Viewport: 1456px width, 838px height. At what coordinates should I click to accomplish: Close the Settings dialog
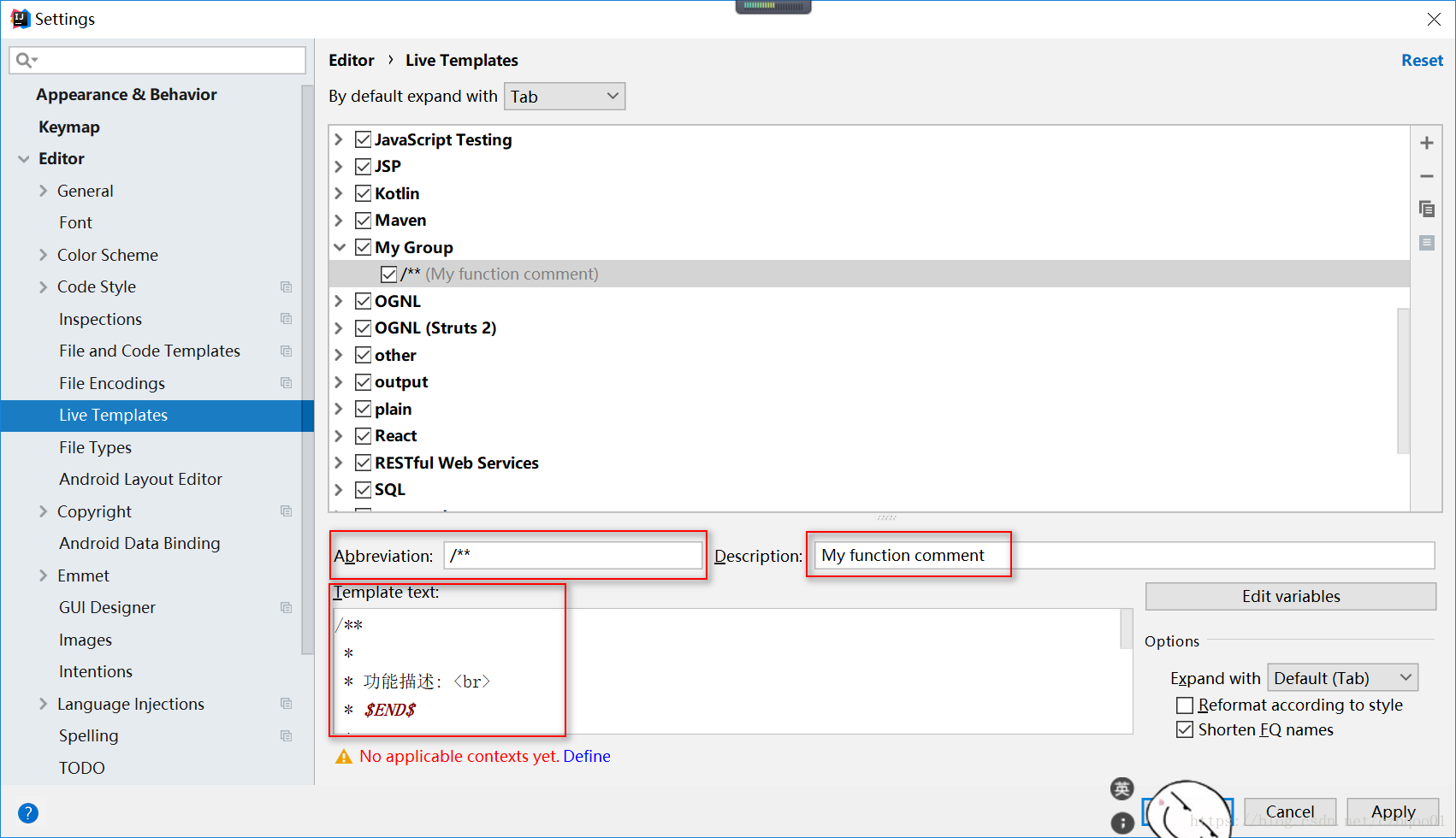tap(1435, 19)
